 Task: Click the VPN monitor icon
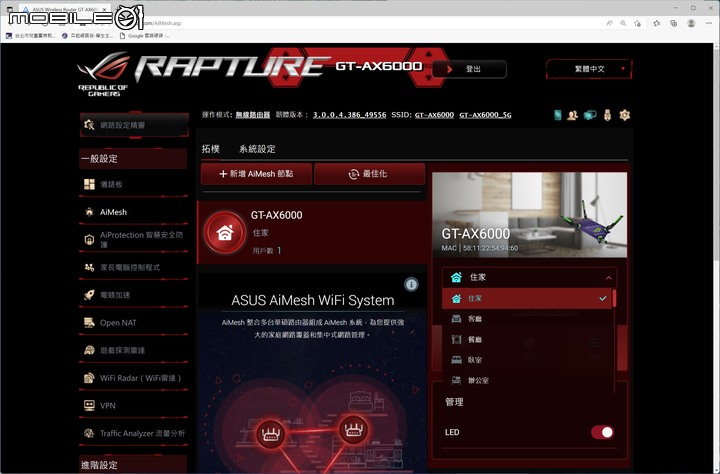point(89,406)
